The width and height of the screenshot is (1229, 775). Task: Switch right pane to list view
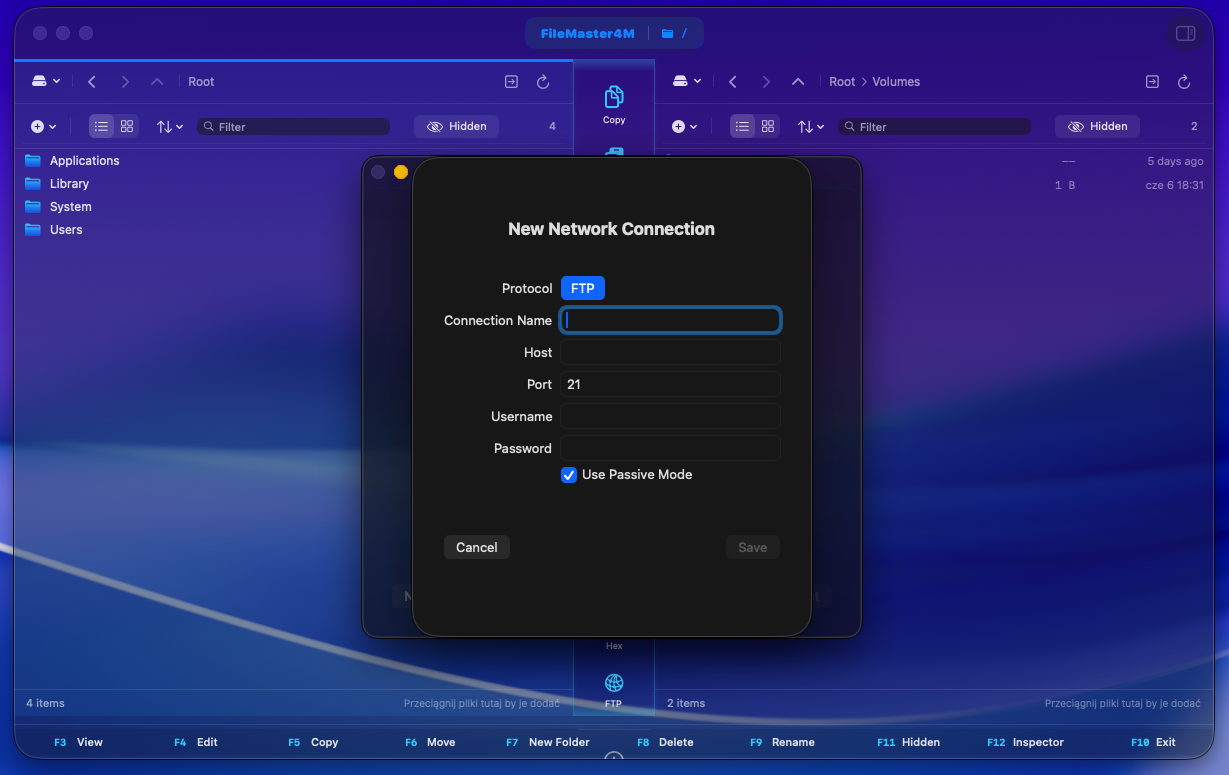(x=742, y=127)
